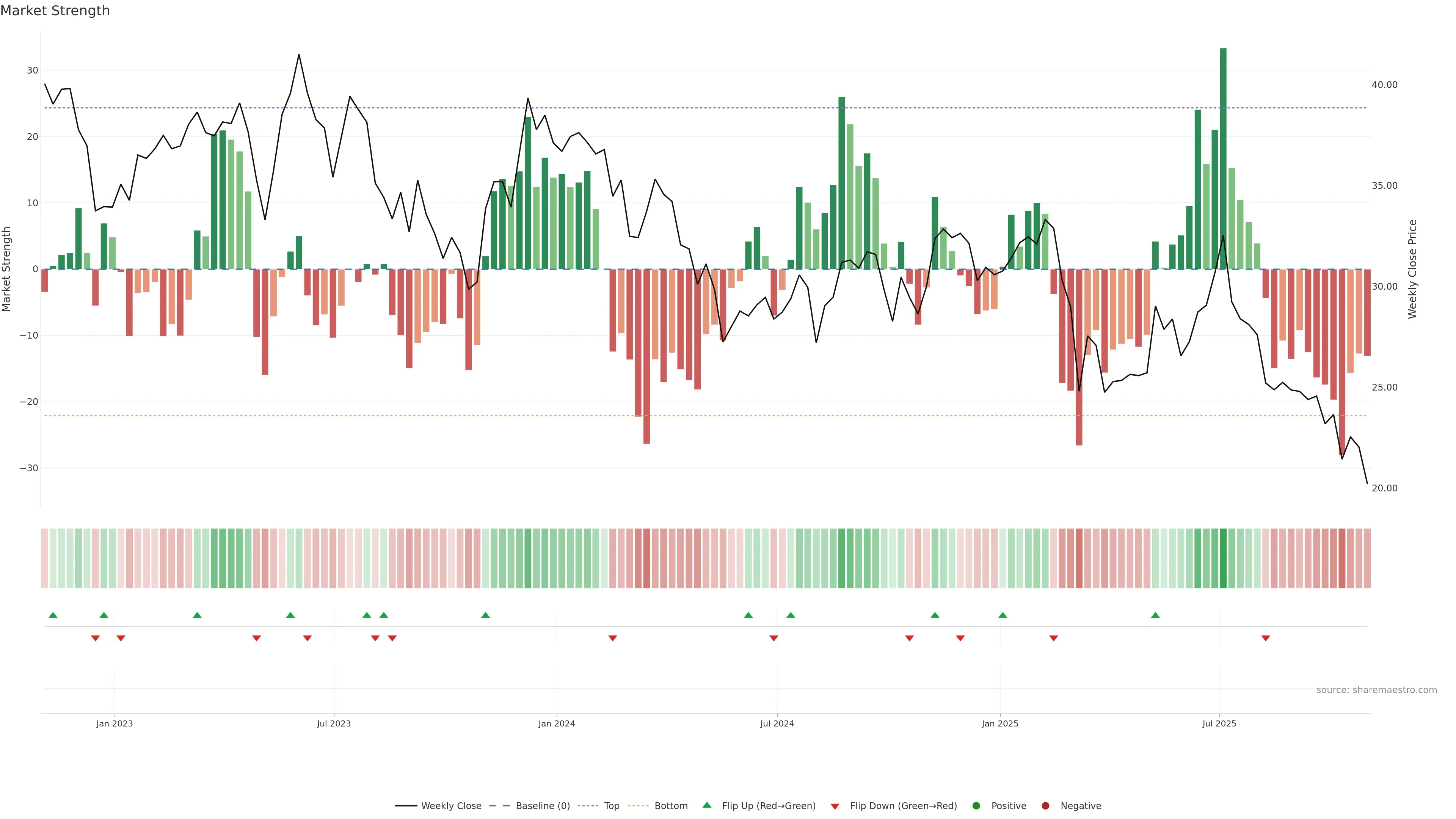Click the last red flip-down triangle marker
This screenshot has width=1456, height=819.
coord(1266,638)
